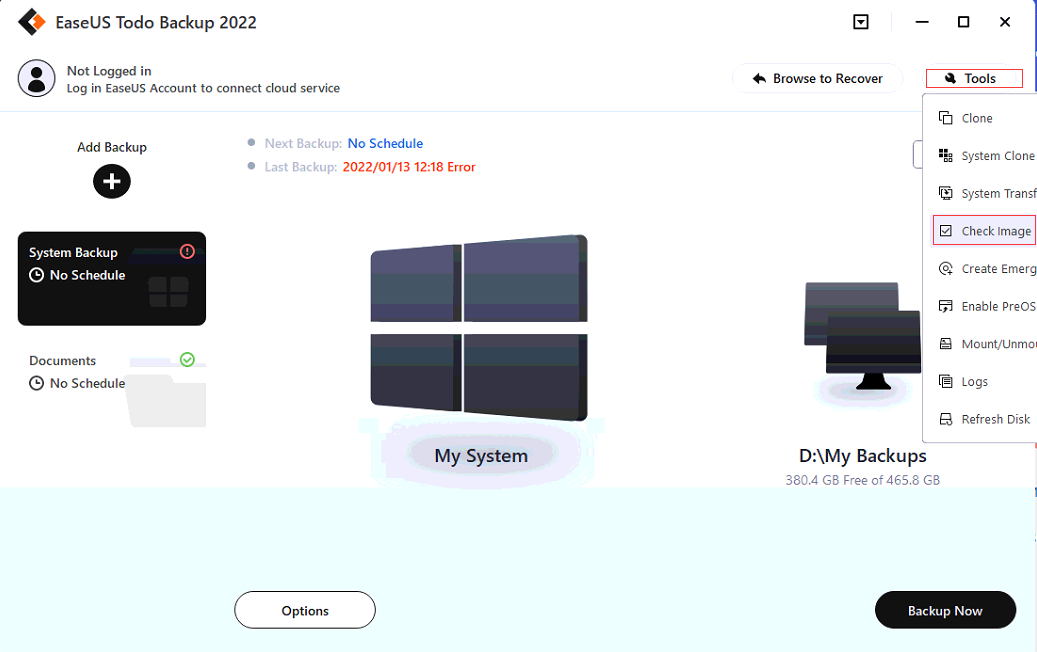The image size is (1037, 652).
Task: Click the red error icon on System Backup
Action: (x=187, y=251)
